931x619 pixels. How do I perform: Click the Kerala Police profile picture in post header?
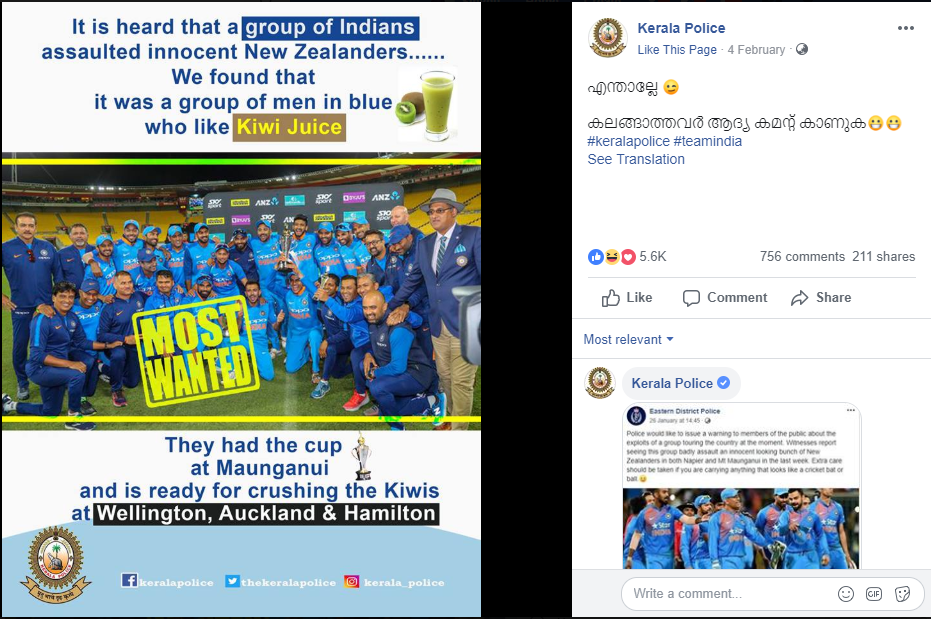point(607,37)
